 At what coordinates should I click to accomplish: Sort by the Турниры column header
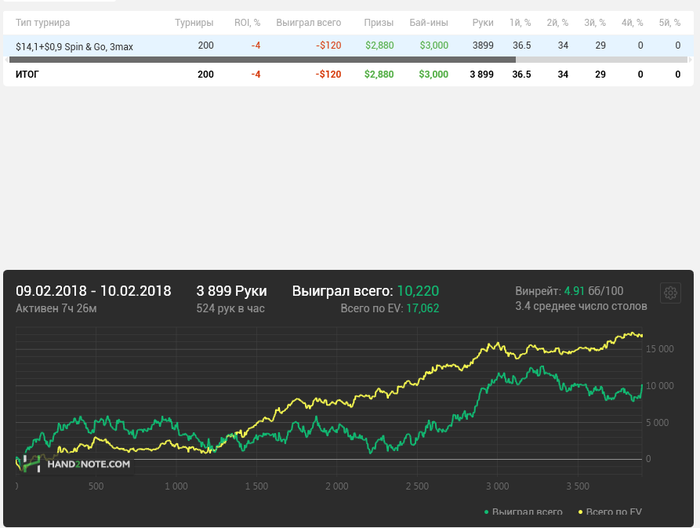(x=194, y=23)
